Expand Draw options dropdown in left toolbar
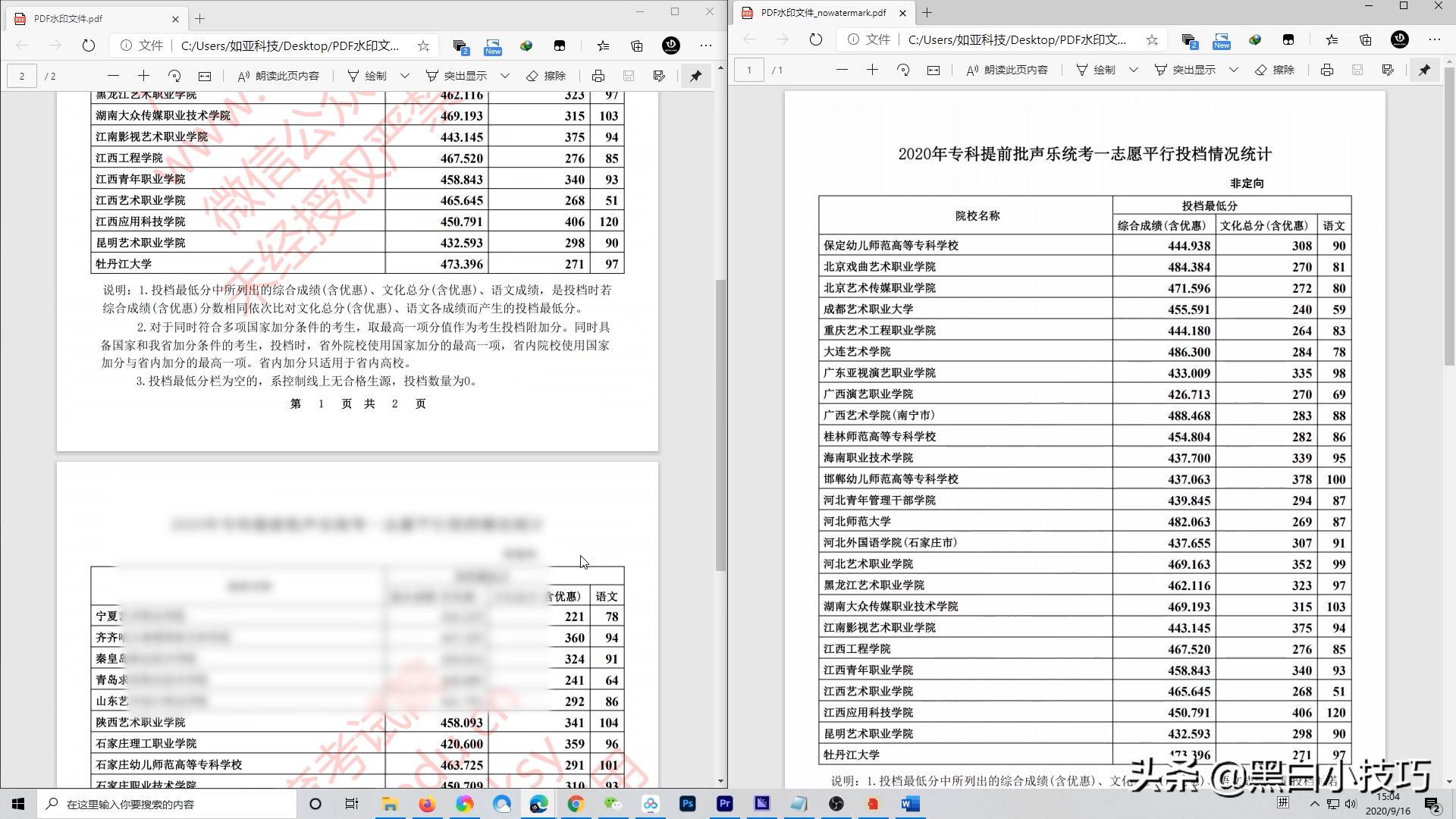The width and height of the screenshot is (1456, 819). pos(405,76)
